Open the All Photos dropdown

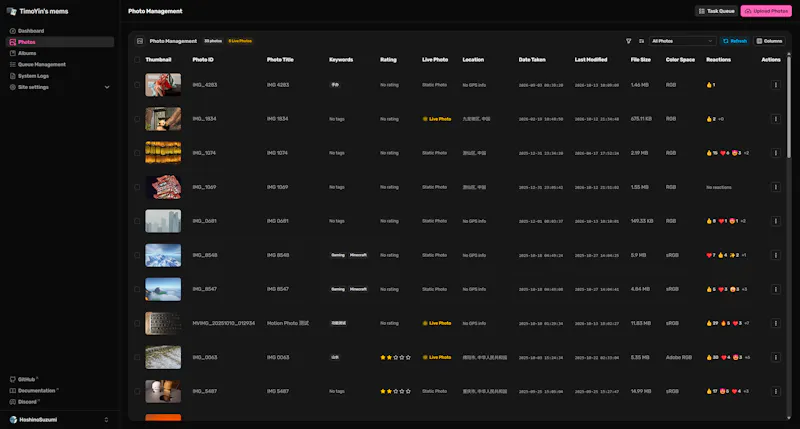[x=682, y=41]
